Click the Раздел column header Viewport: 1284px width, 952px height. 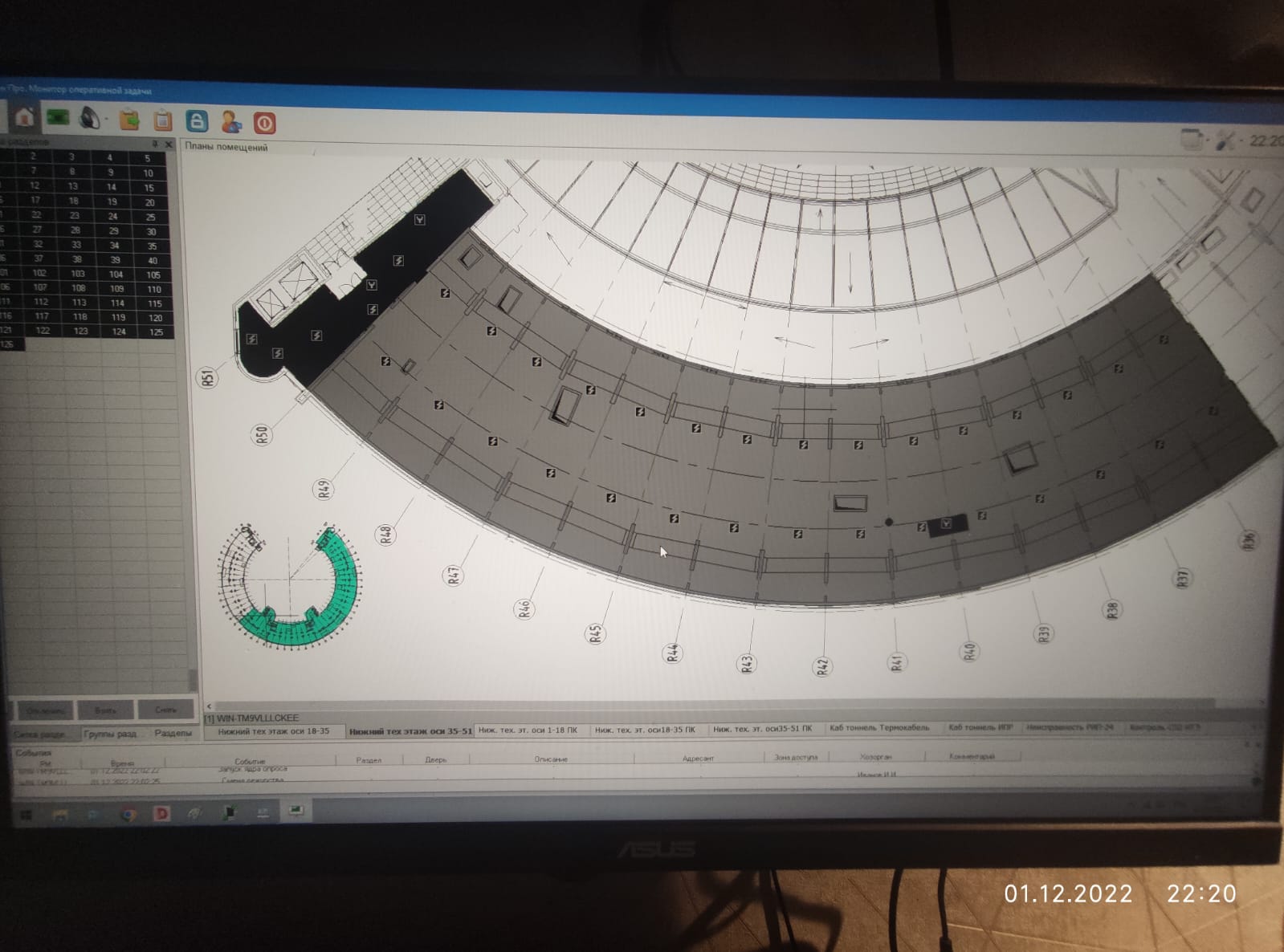pos(369,759)
